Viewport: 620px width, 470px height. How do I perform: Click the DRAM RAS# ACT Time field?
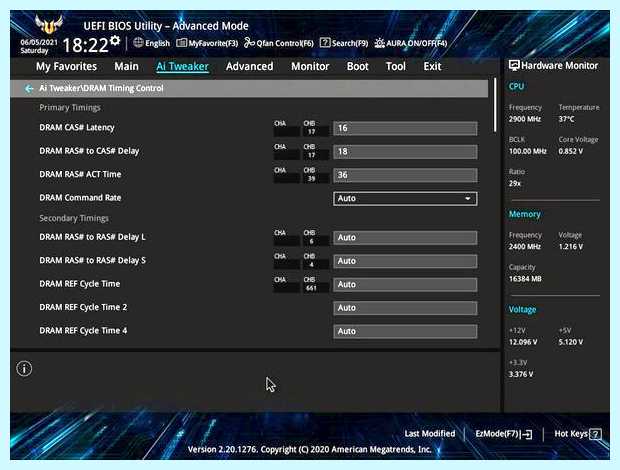point(405,175)
